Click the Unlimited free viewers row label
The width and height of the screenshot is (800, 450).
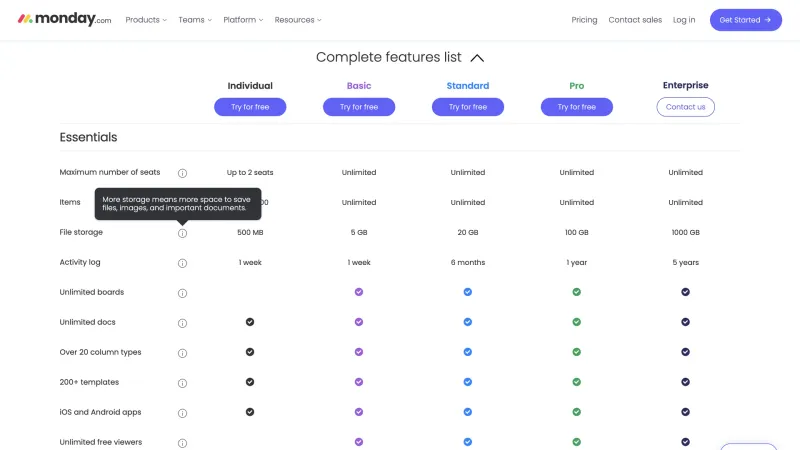[x=101, y=442]
